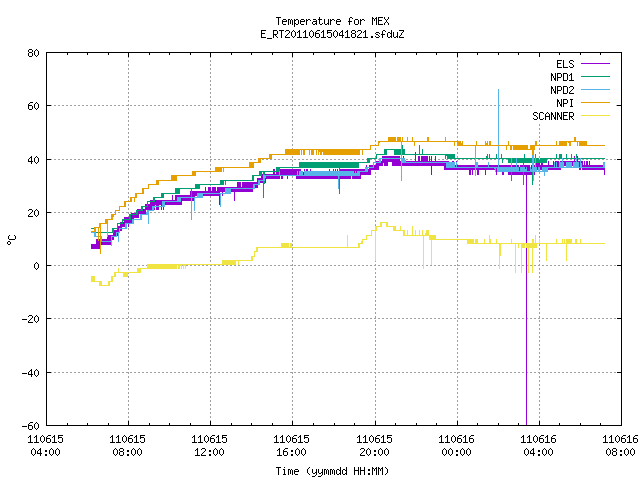This screenshot has width=640, height=480.
Task: Click the y-axis tick label -20
Action: tap(31, 320)
